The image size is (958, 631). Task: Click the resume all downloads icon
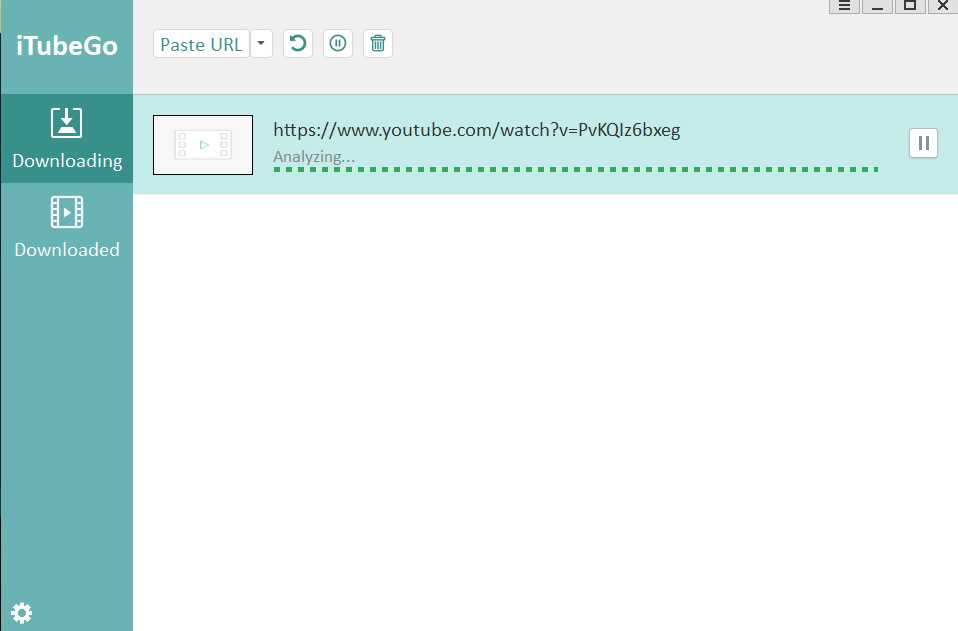tap(298, 44)
